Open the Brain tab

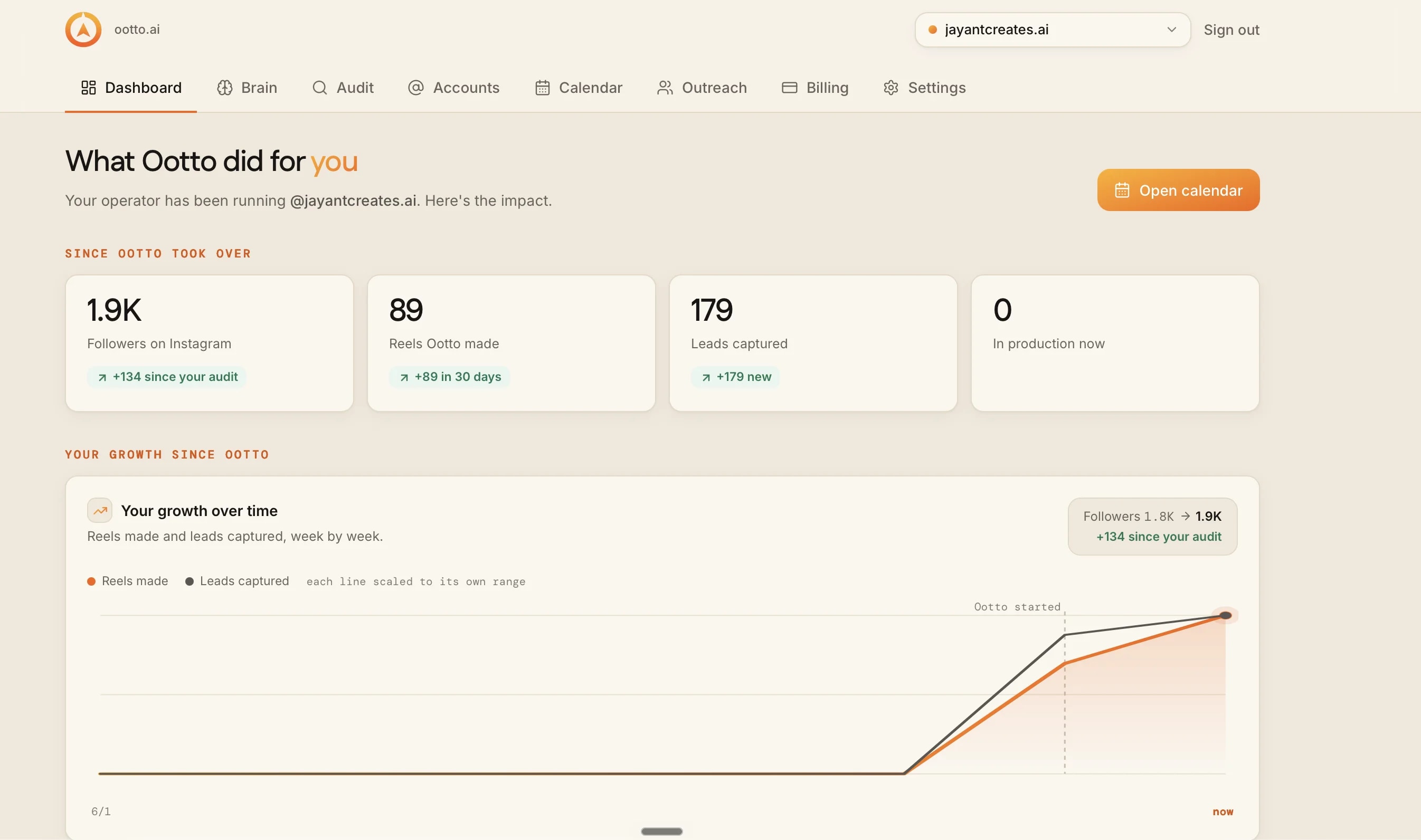pos(247,88)
